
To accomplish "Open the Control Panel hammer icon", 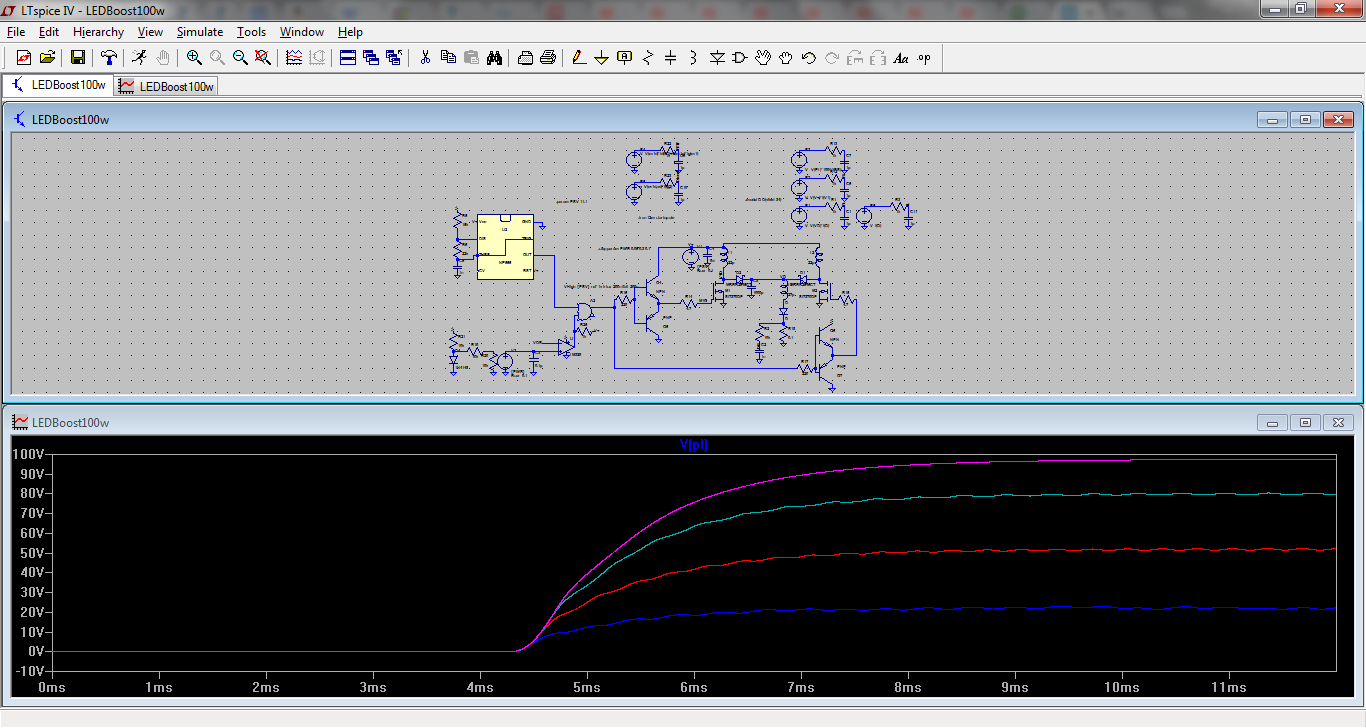I will [109, 58].
